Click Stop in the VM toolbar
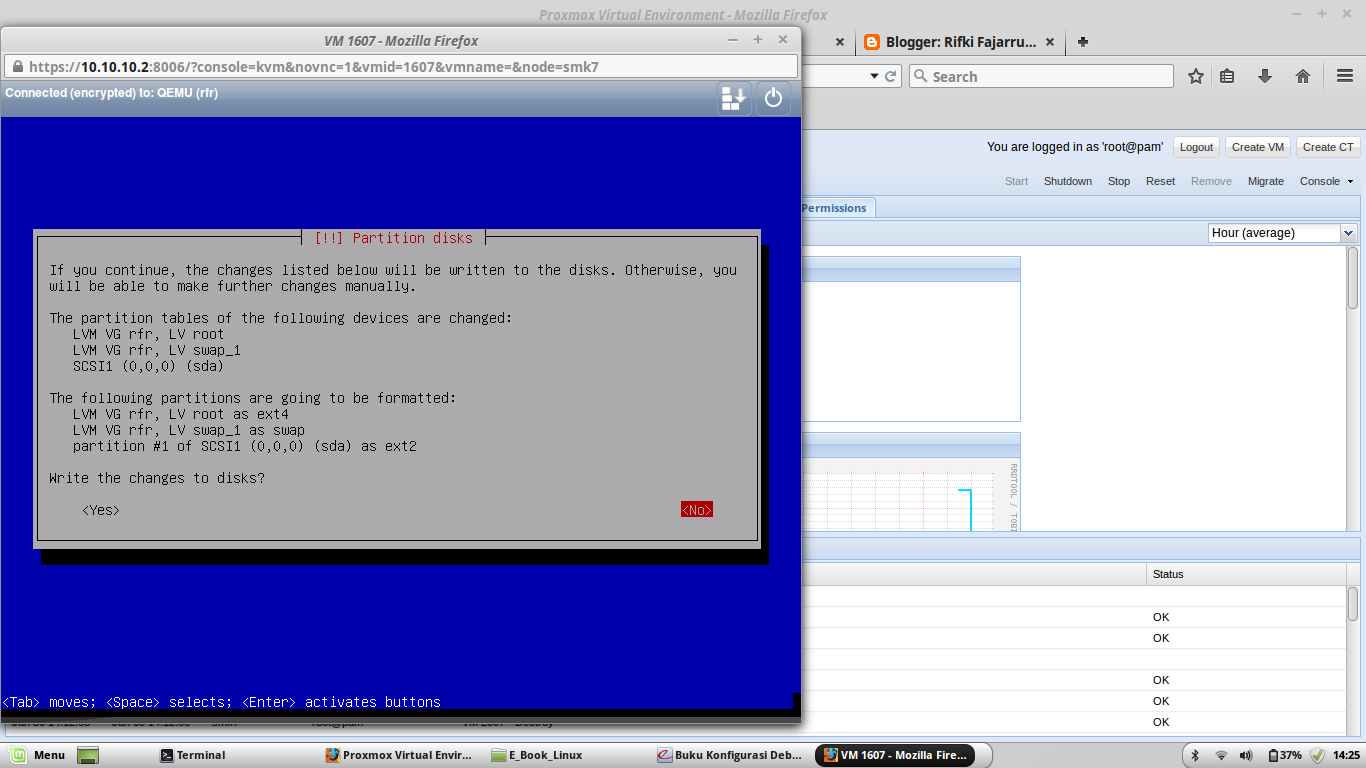1366x768 pixels. (1119, 181)
